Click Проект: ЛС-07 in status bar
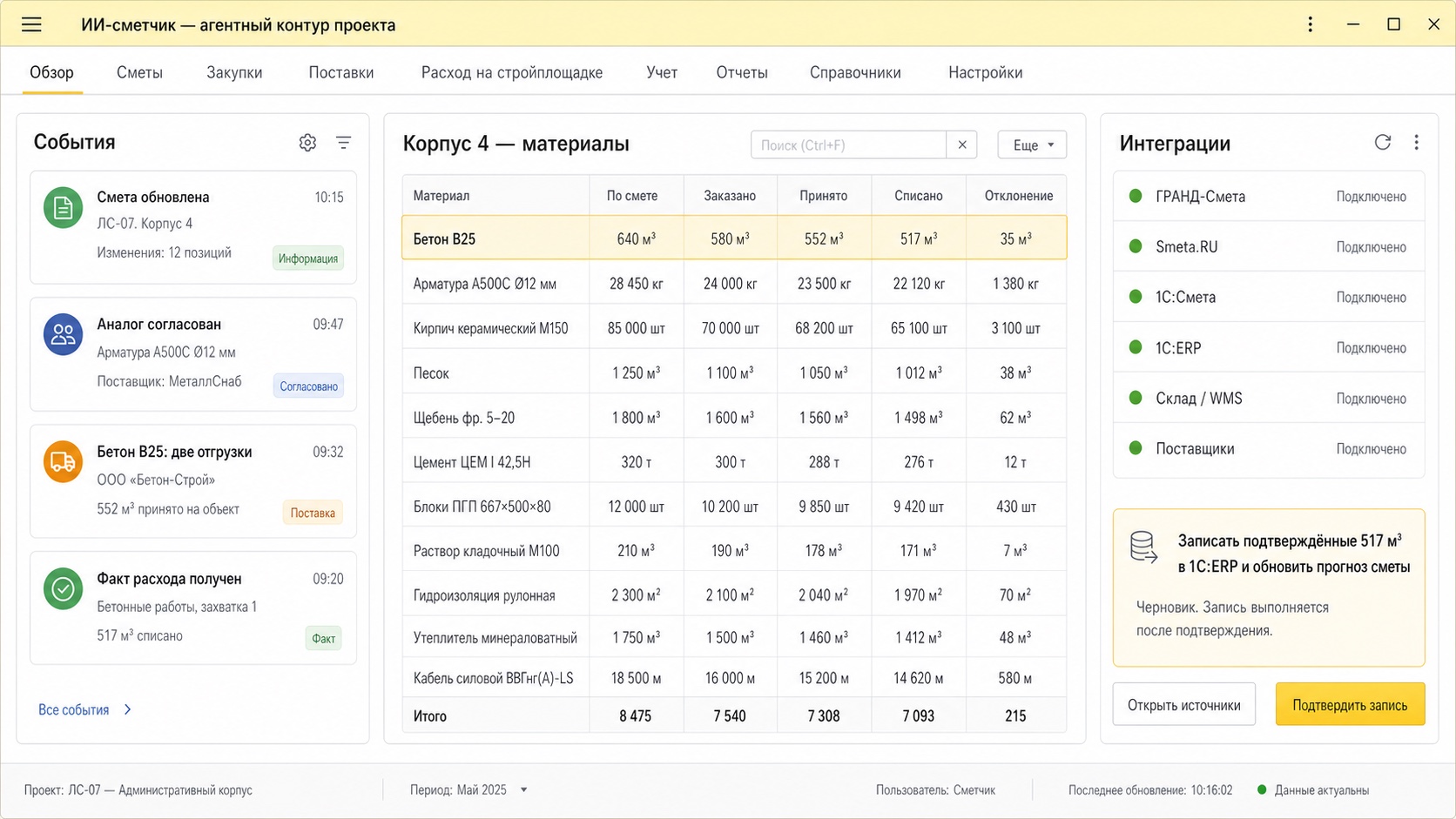This screenshot has width=1456, height=819. click(138, 790)
